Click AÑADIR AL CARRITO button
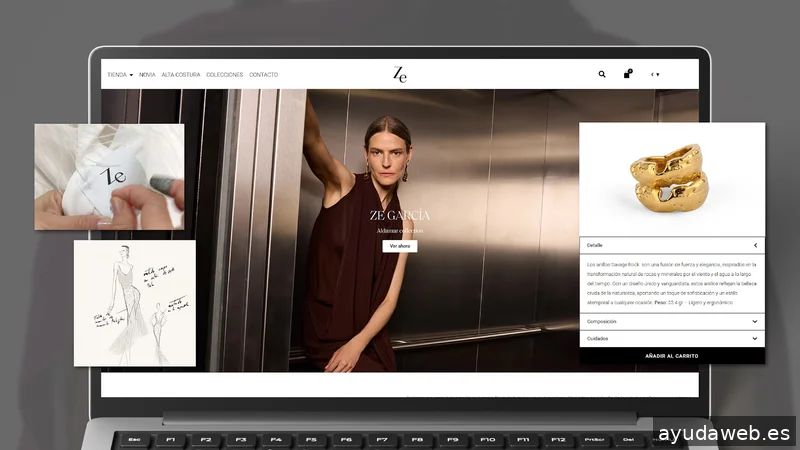This screenshot has width=800, height=450. (672, 356)
